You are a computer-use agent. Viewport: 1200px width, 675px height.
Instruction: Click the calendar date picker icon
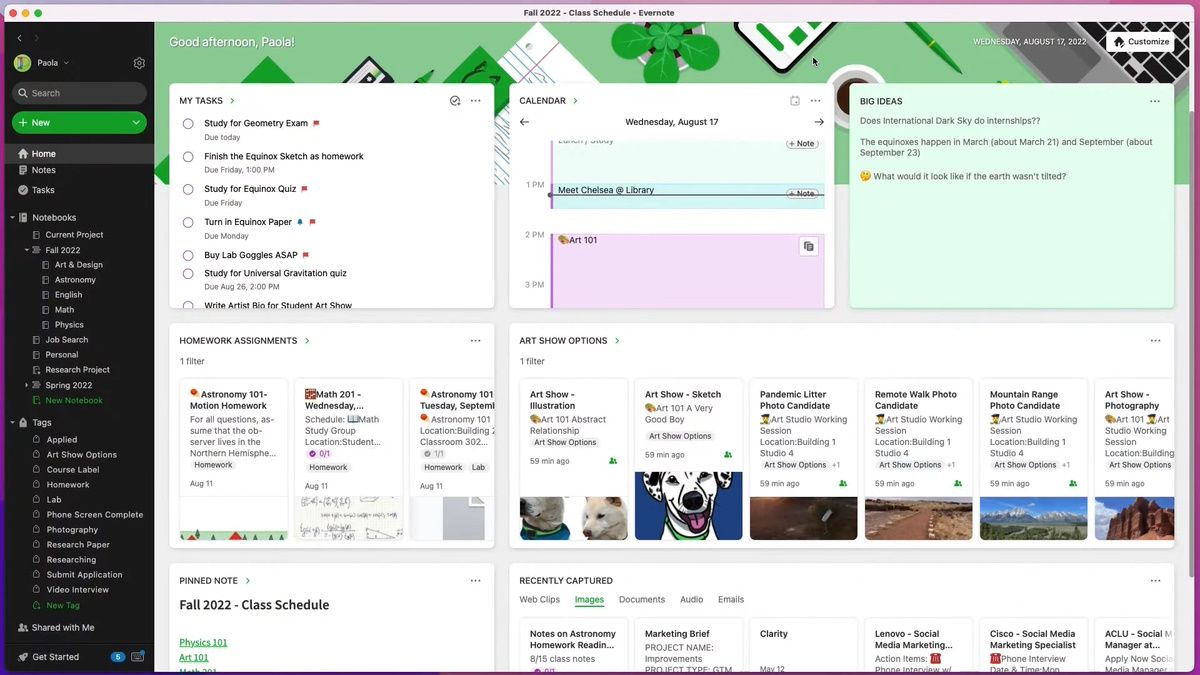(795, 101)
